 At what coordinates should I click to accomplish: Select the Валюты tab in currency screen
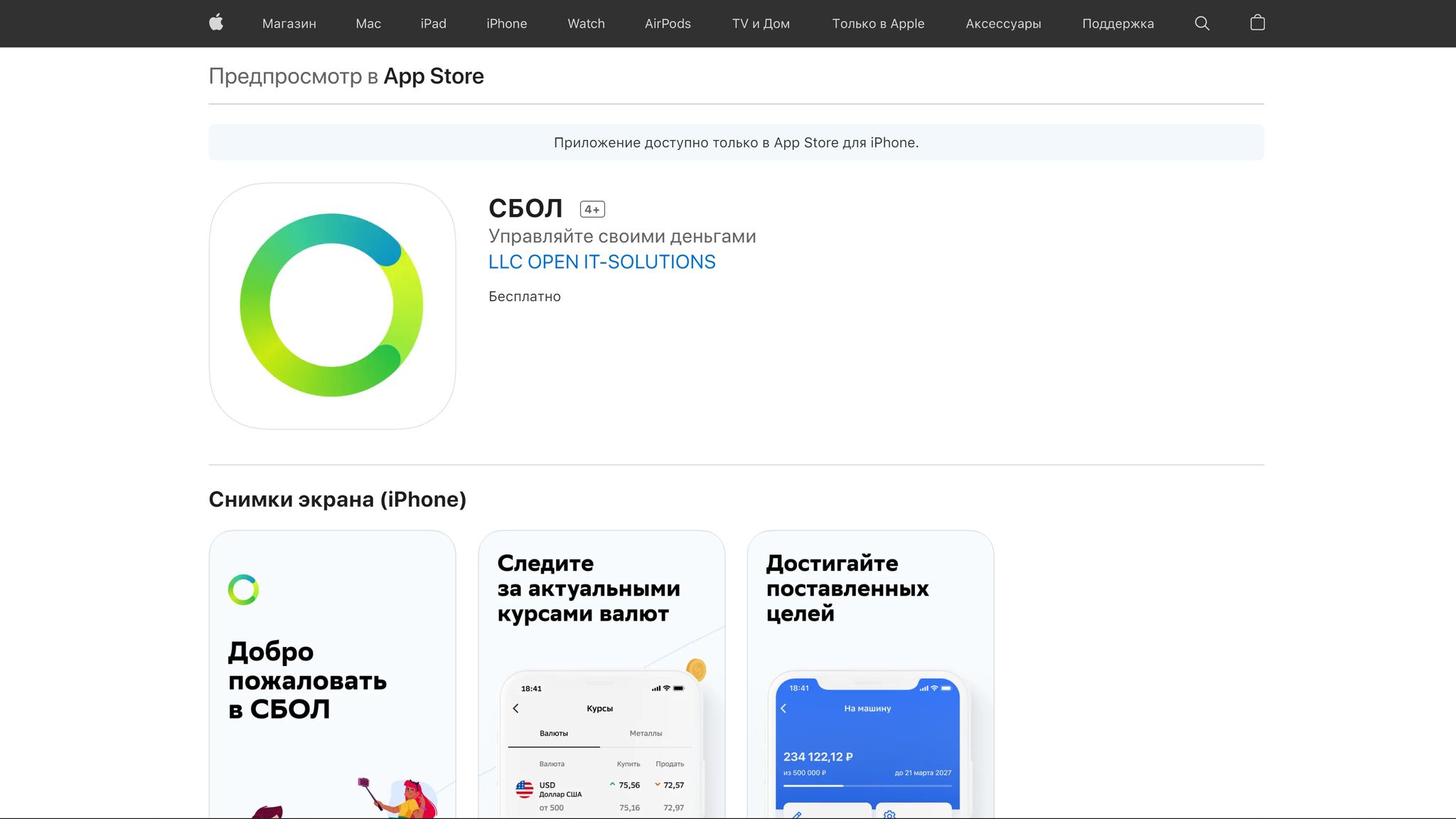click(x=554, y=733)
